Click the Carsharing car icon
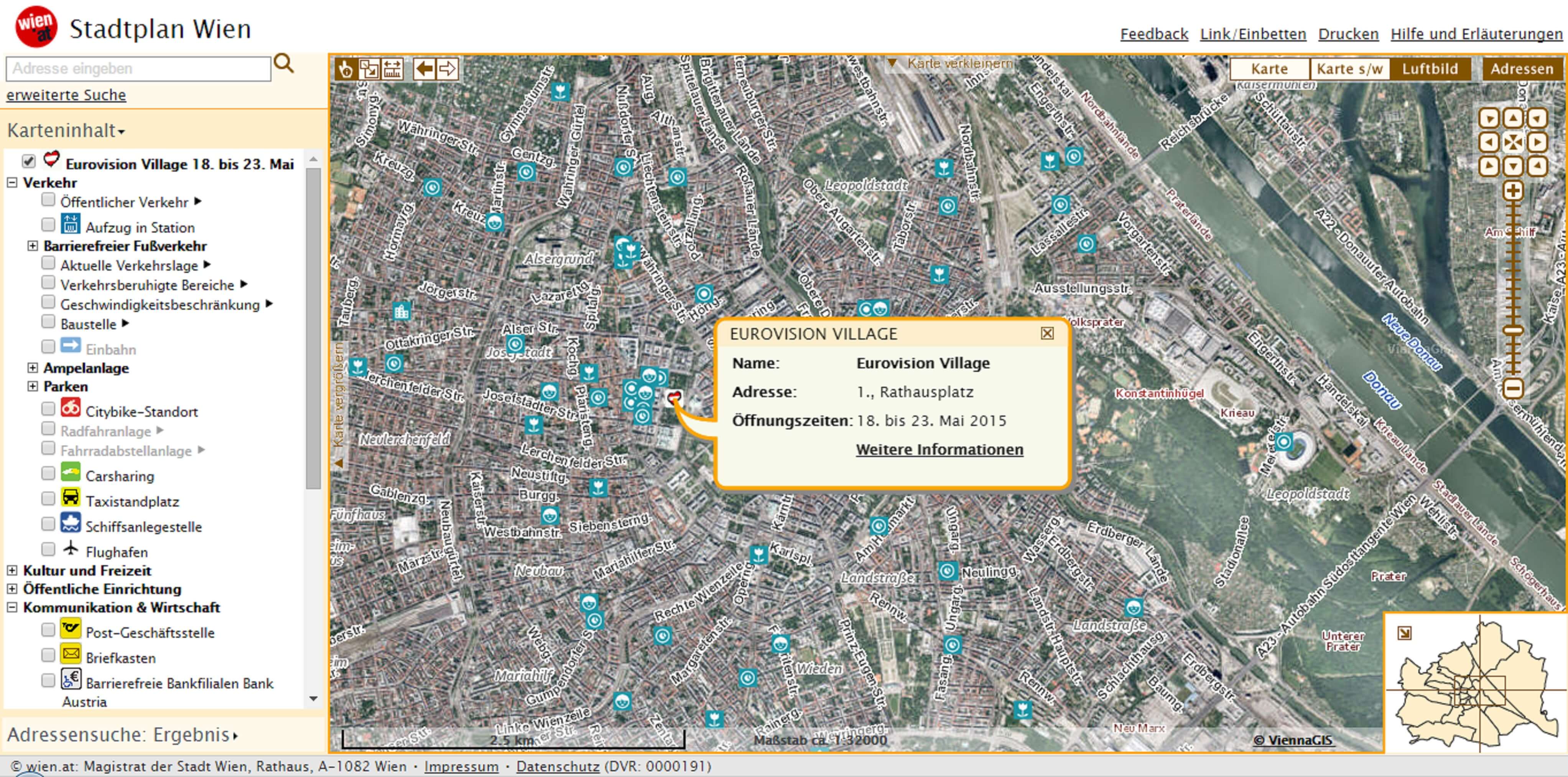 (x=71, y=472)
